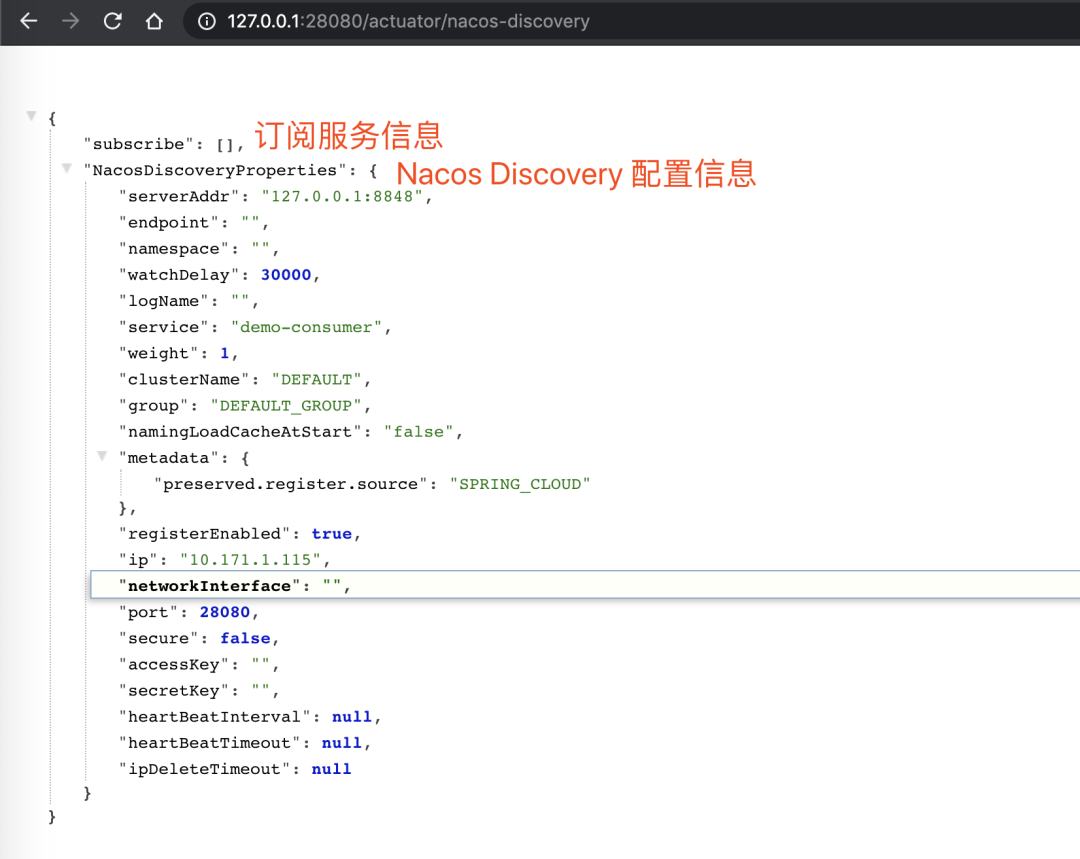
Task: Click the "namespace" key
Action: point(174,249)
